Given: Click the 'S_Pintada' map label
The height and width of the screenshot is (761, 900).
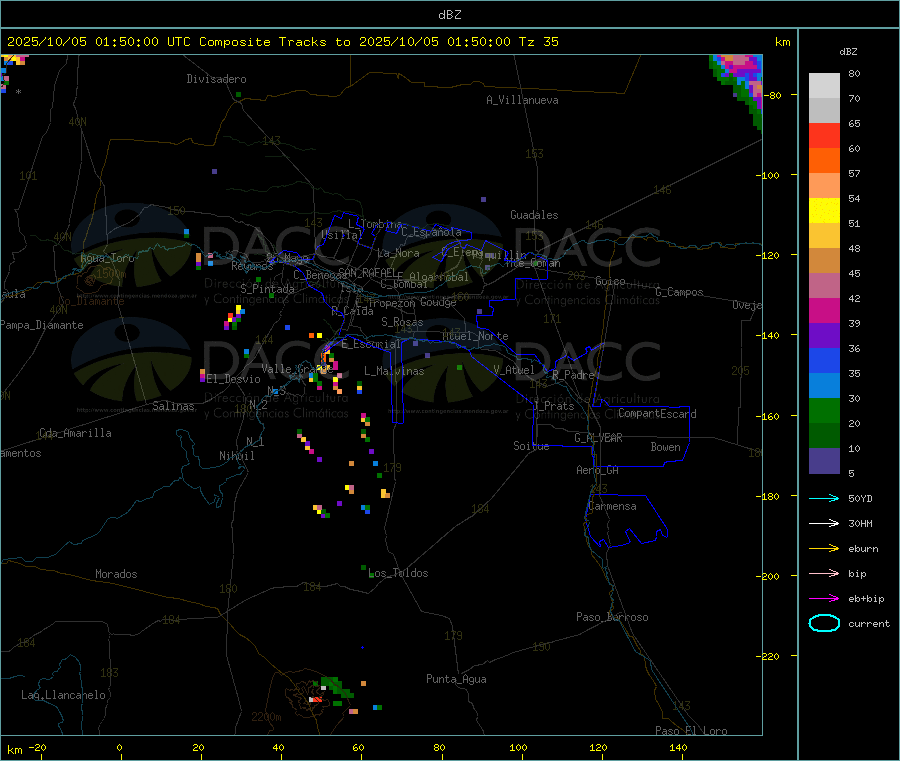Looking at the screenshot, I should (267, 289).
